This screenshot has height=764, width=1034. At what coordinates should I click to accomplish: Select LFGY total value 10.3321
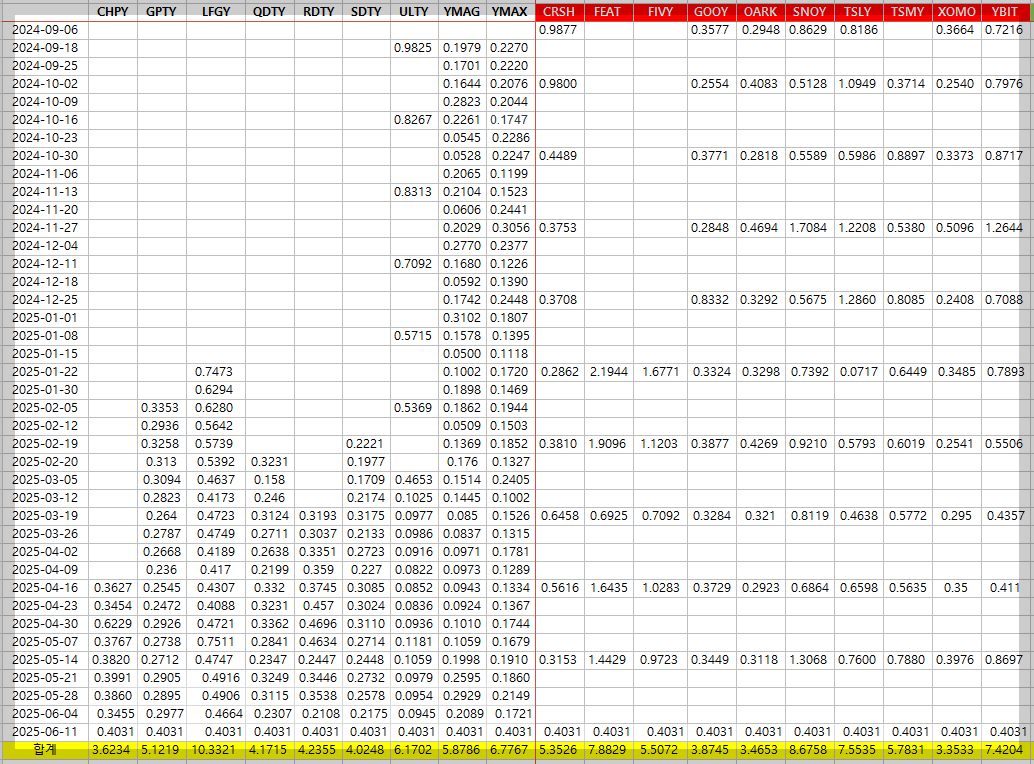coord(216,749)
